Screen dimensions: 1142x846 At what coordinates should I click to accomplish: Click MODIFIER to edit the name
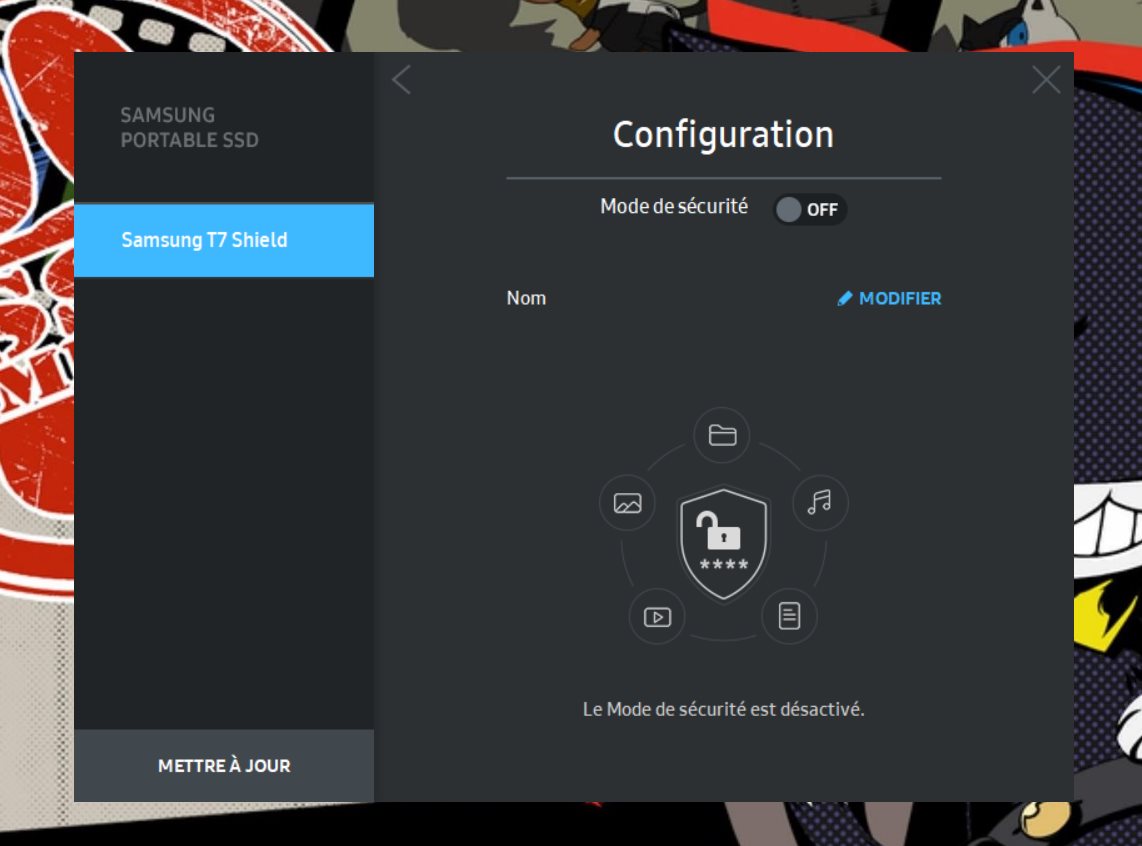(889, 299)
